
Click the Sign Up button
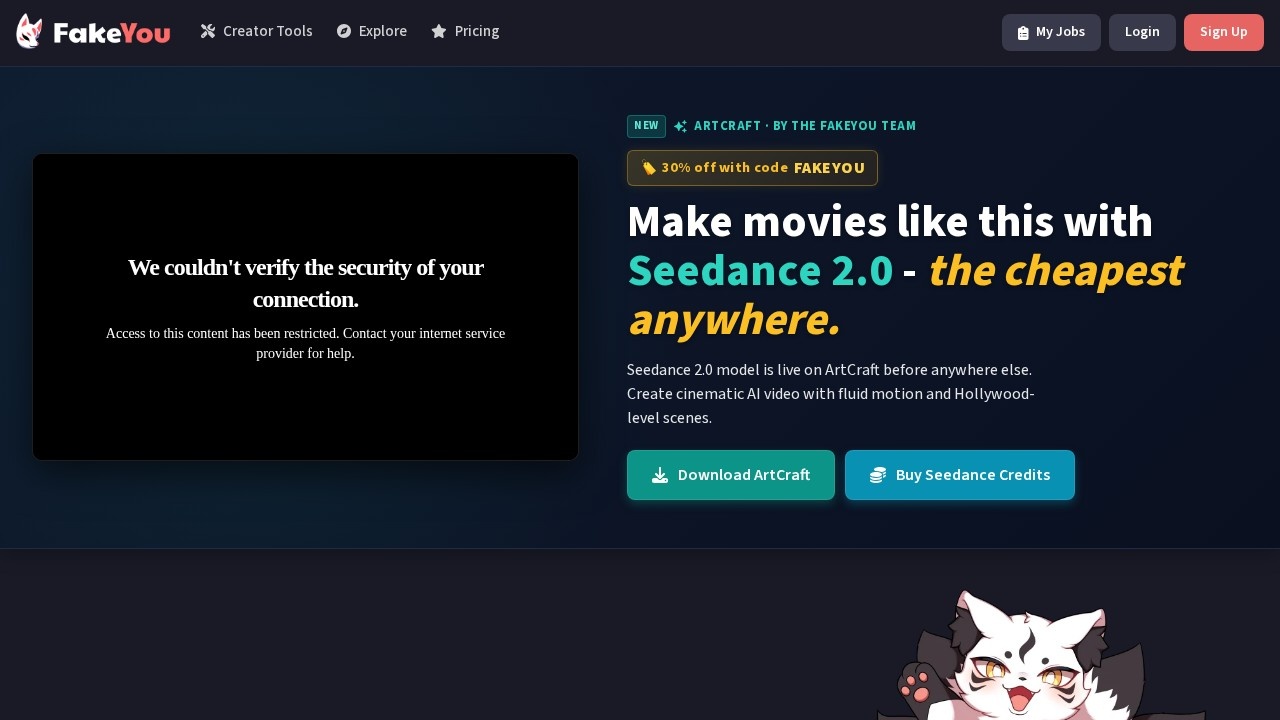coord(1224,32)
